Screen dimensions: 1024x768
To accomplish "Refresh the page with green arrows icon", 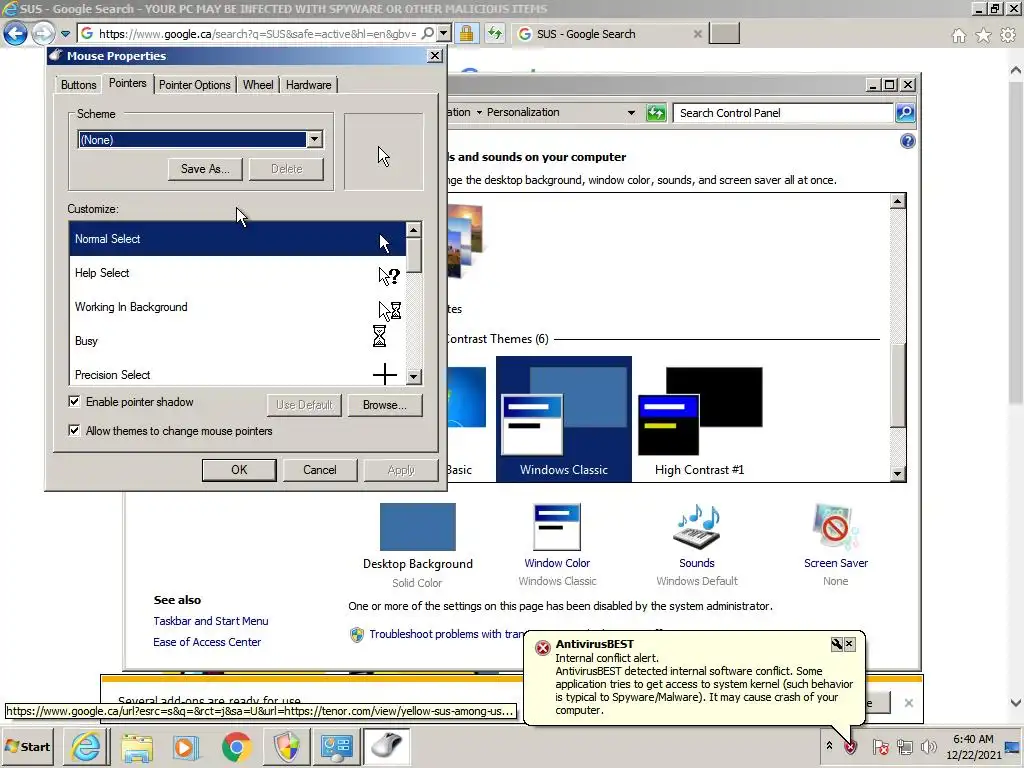I will (495, 33).
